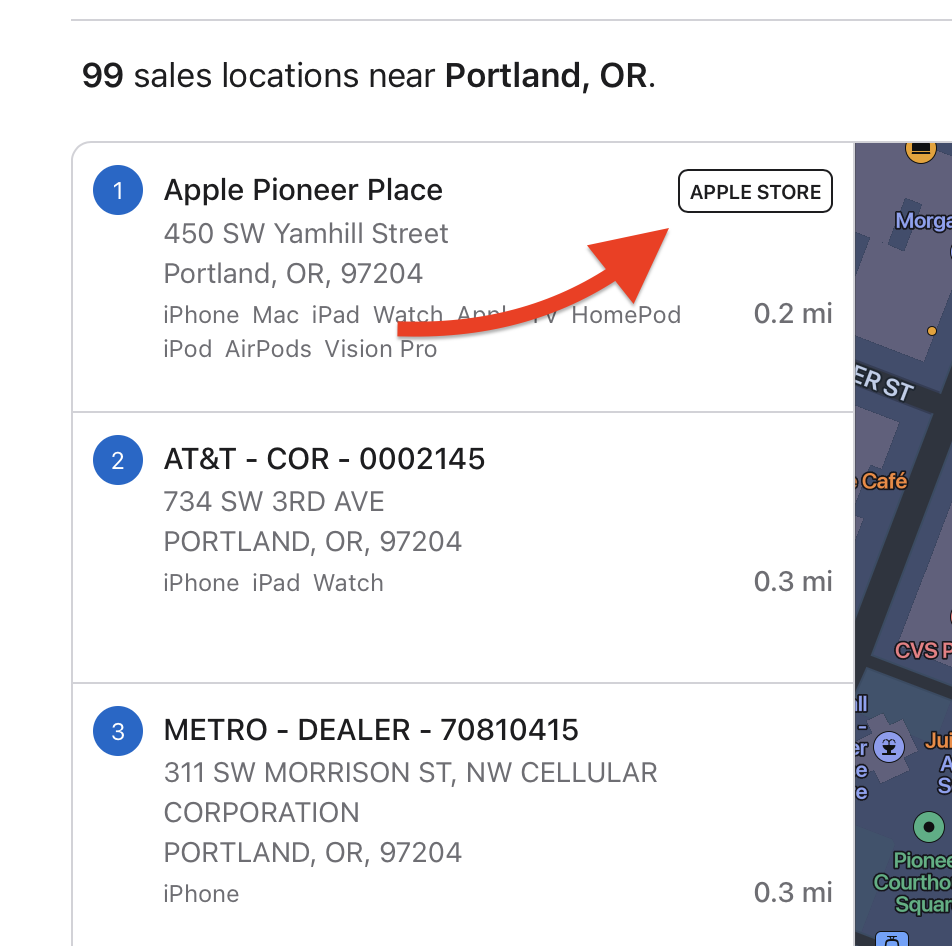Click the Vision Pro product tag
The width and height of the screenshot is (952, 946).
click(381, 349)
